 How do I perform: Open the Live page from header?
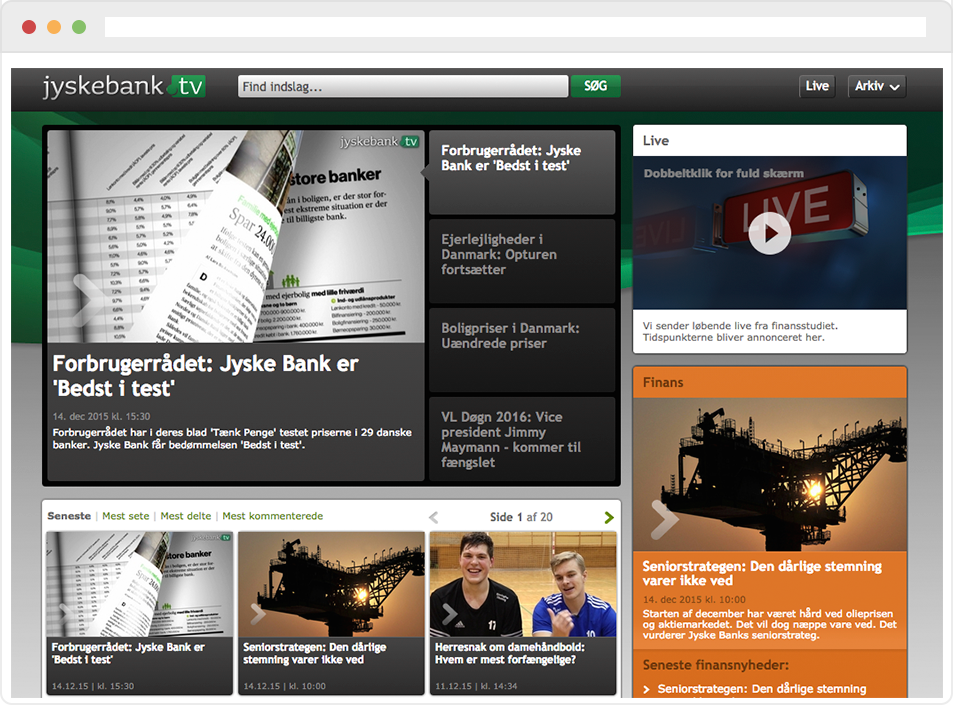817,86
